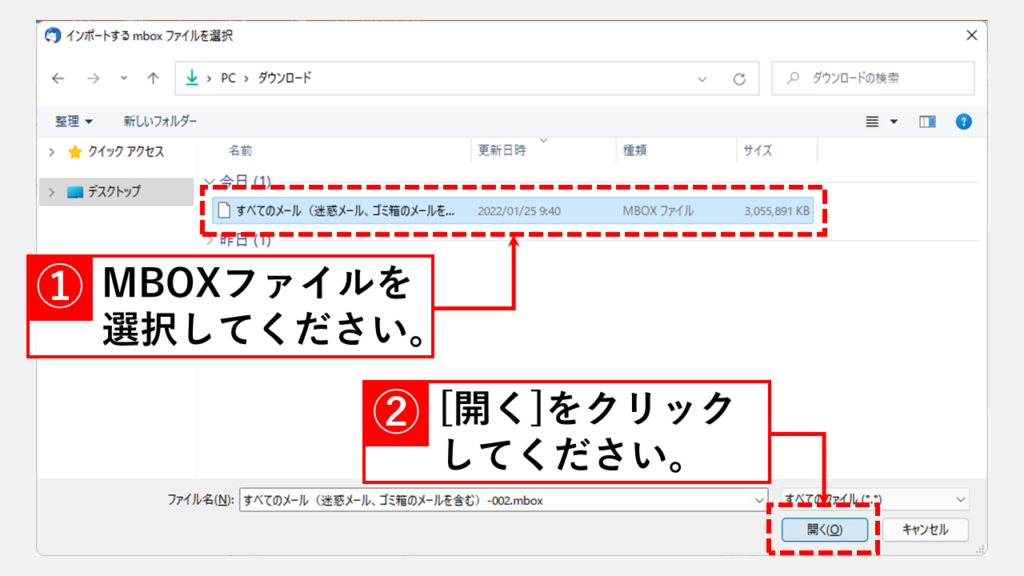This screenshot has height=576, width=1024.
Task: Click 新しいフォルダー in the toolbar
Action: [160, 121]
